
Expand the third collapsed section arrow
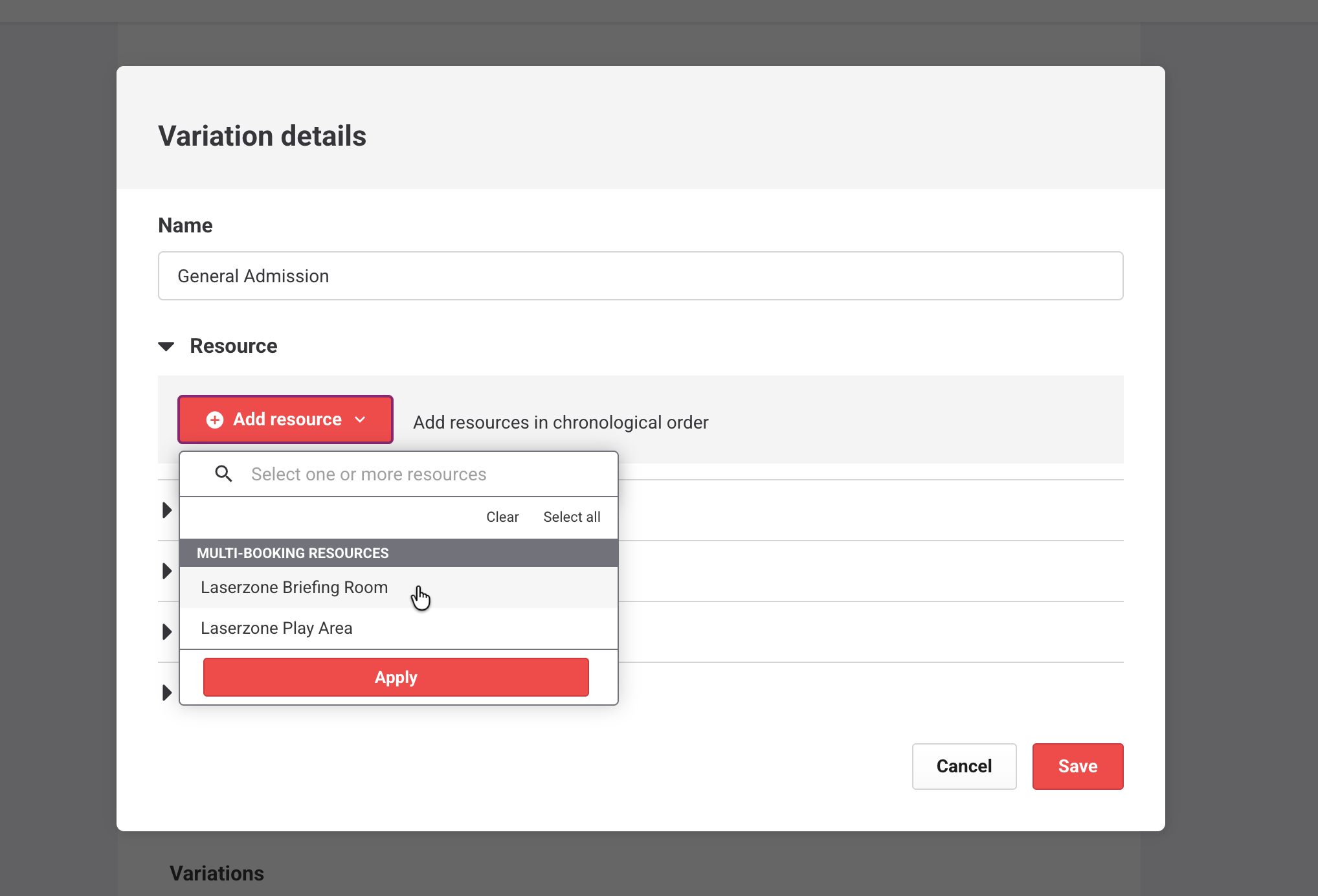(166, 632)
